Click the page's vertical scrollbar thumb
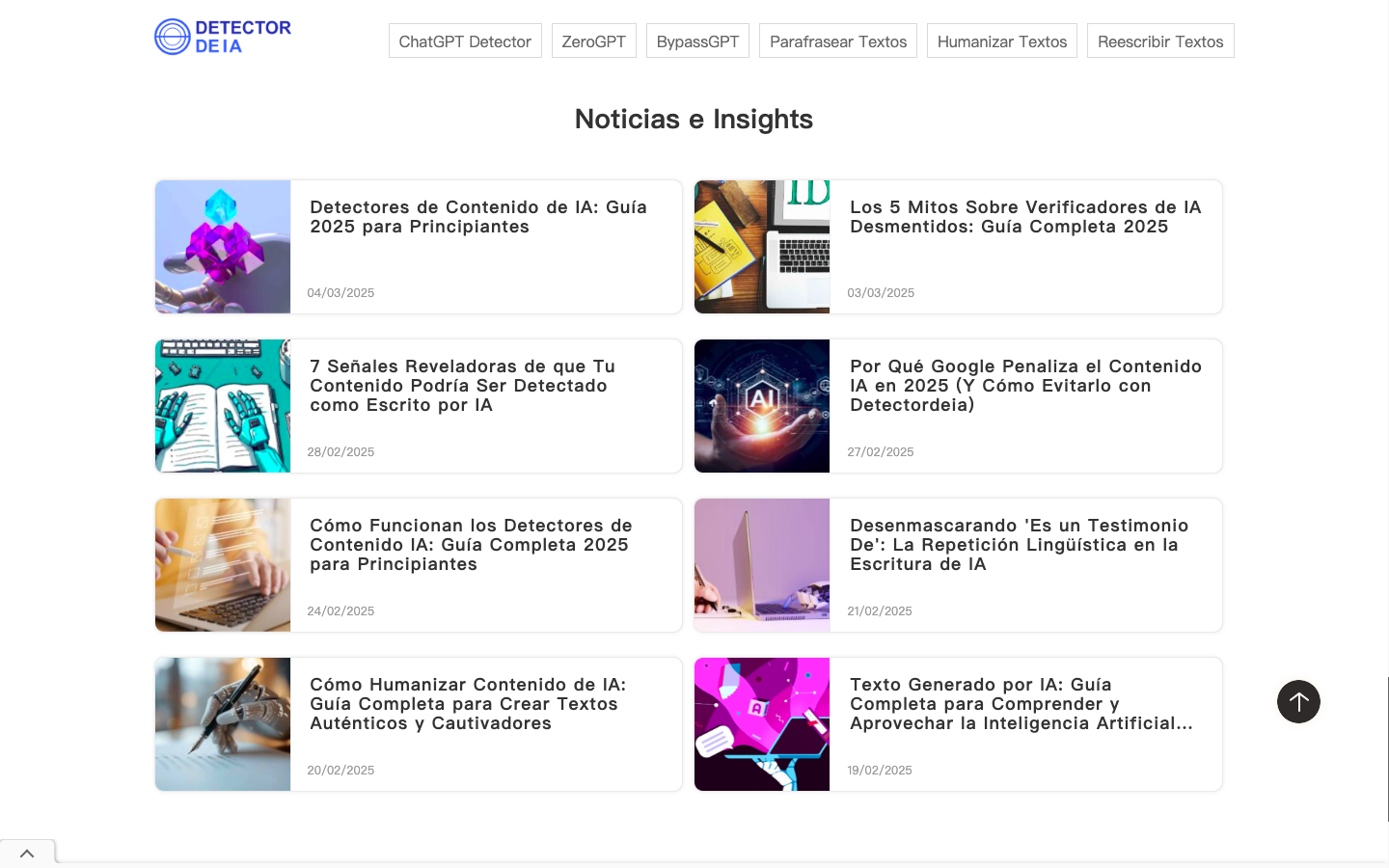The image size is (1389, 868). click(x=1388, y=748)
